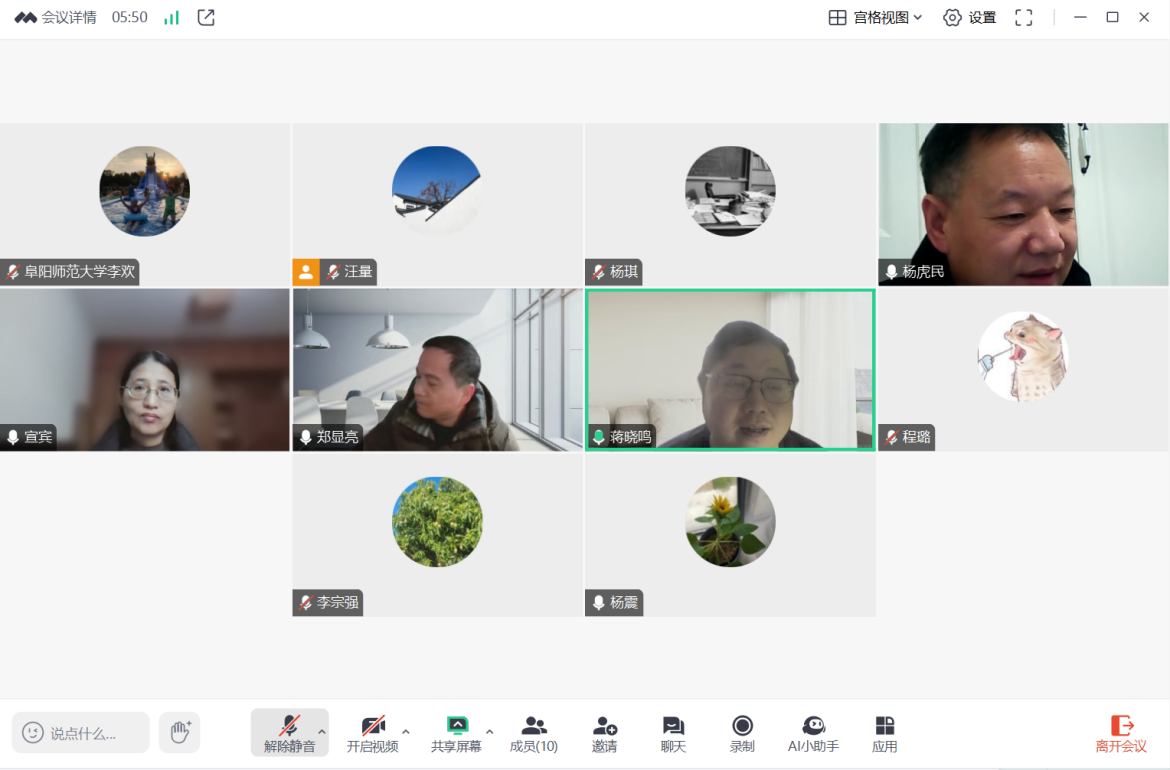
Task: Turn on camera with 开启视频
Action: (372, 733)
